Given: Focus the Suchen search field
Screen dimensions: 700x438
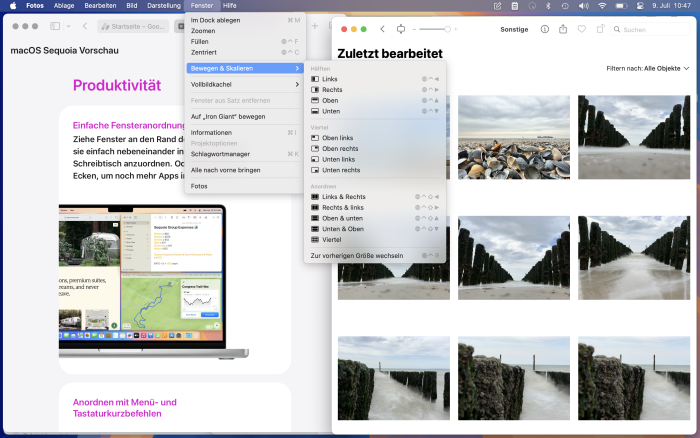Looking at the screenshot, I should tap(650, 29).
